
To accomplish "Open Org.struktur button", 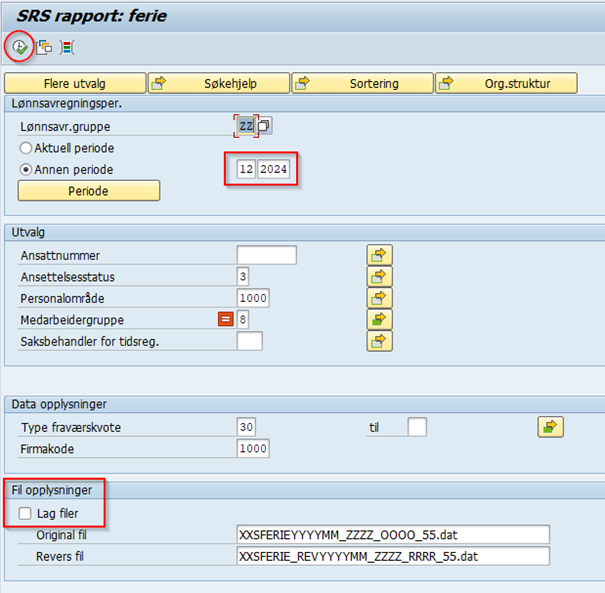I will click(506, 83).
